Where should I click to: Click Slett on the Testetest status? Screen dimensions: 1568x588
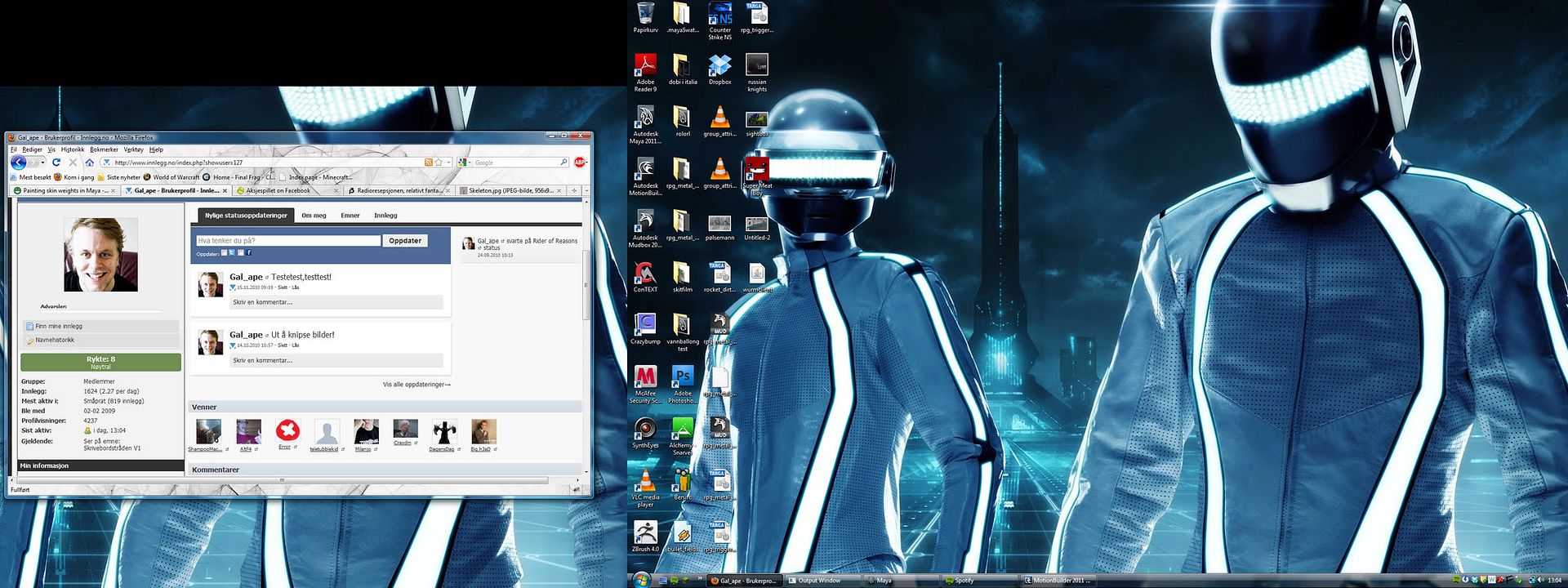(283, 287)
